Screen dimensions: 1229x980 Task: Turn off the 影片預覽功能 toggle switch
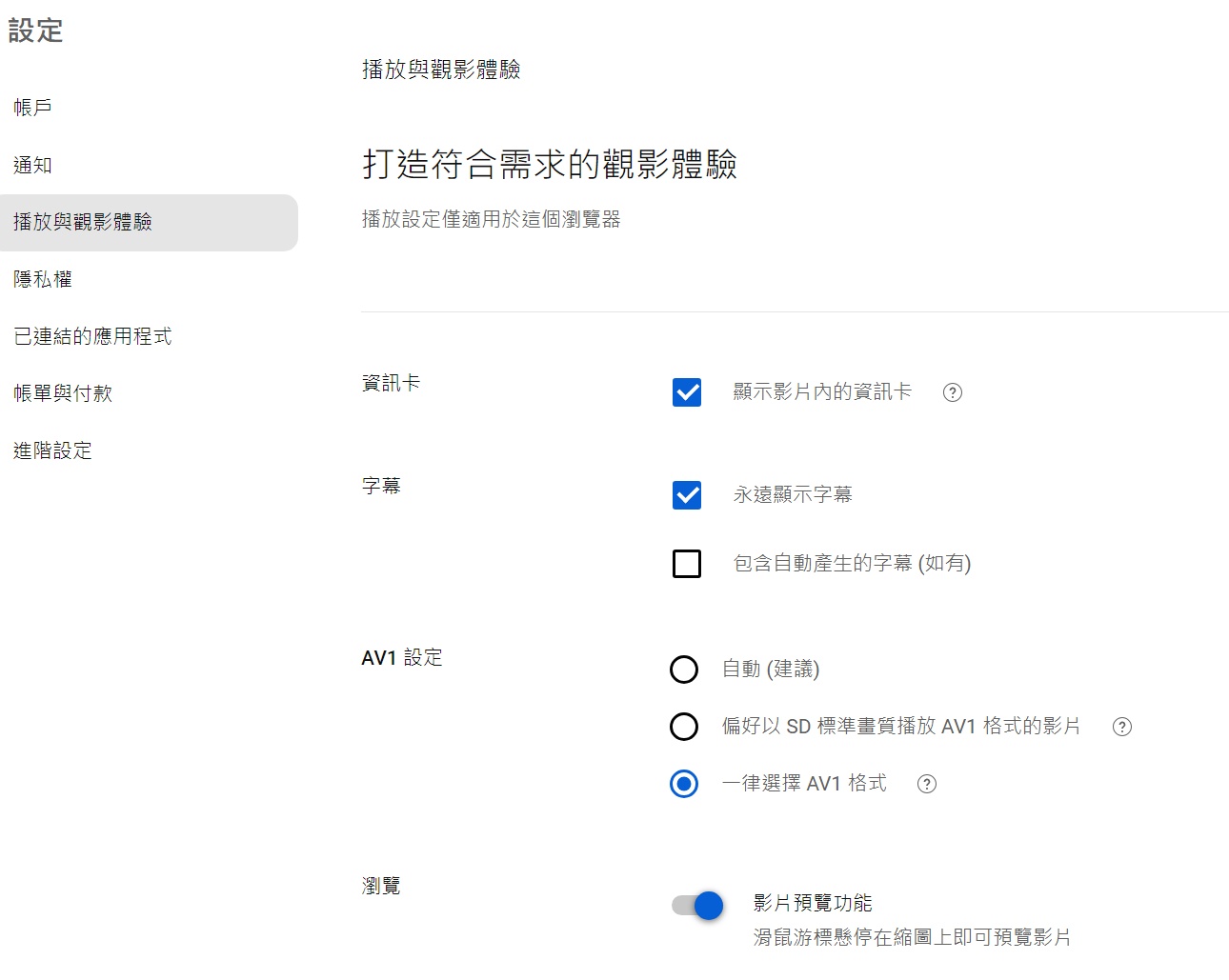(697, 906)
